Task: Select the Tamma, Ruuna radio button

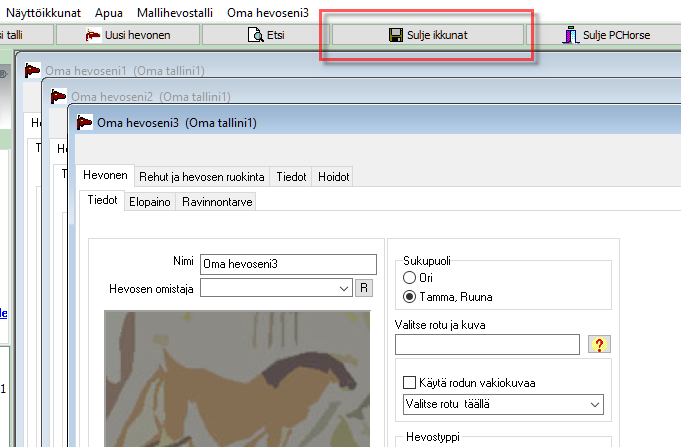Action: (408, 297)
